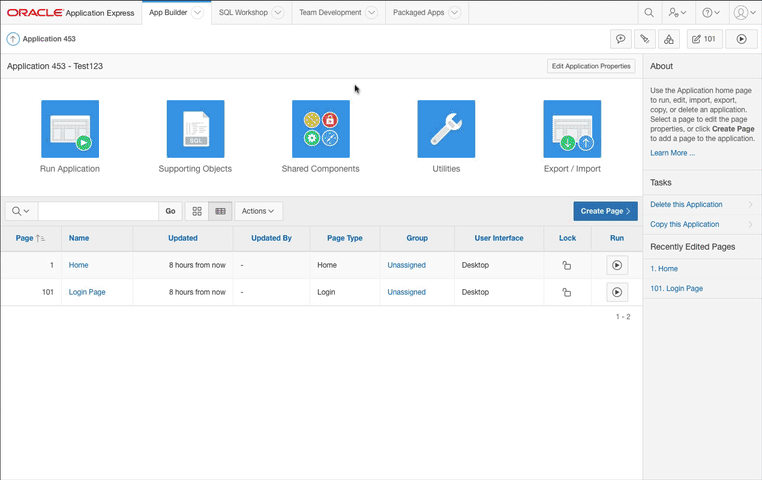Open the Team Development tab
The height and width of the screenshot is (480, 762).
point(330,13)
